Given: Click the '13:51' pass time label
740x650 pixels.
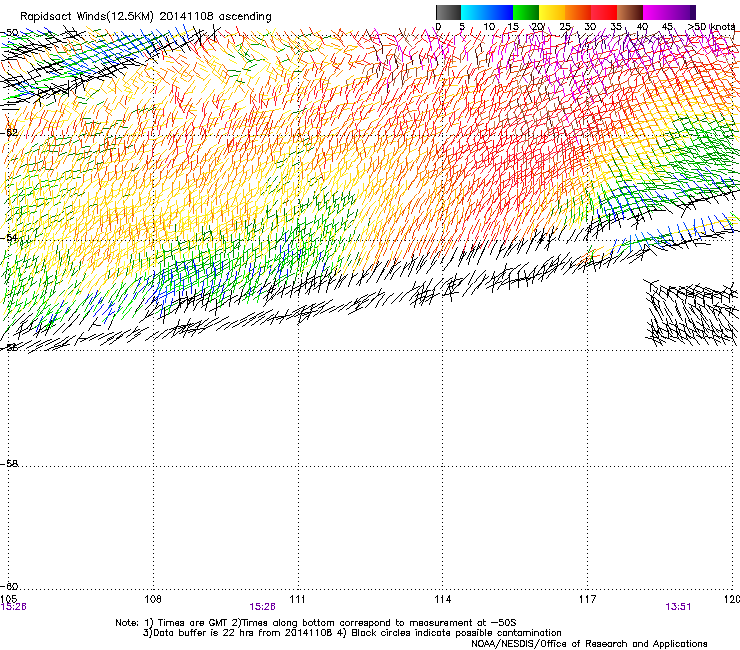Looking at the screenshot, I should pyautogui.click(x=678, y=607).
